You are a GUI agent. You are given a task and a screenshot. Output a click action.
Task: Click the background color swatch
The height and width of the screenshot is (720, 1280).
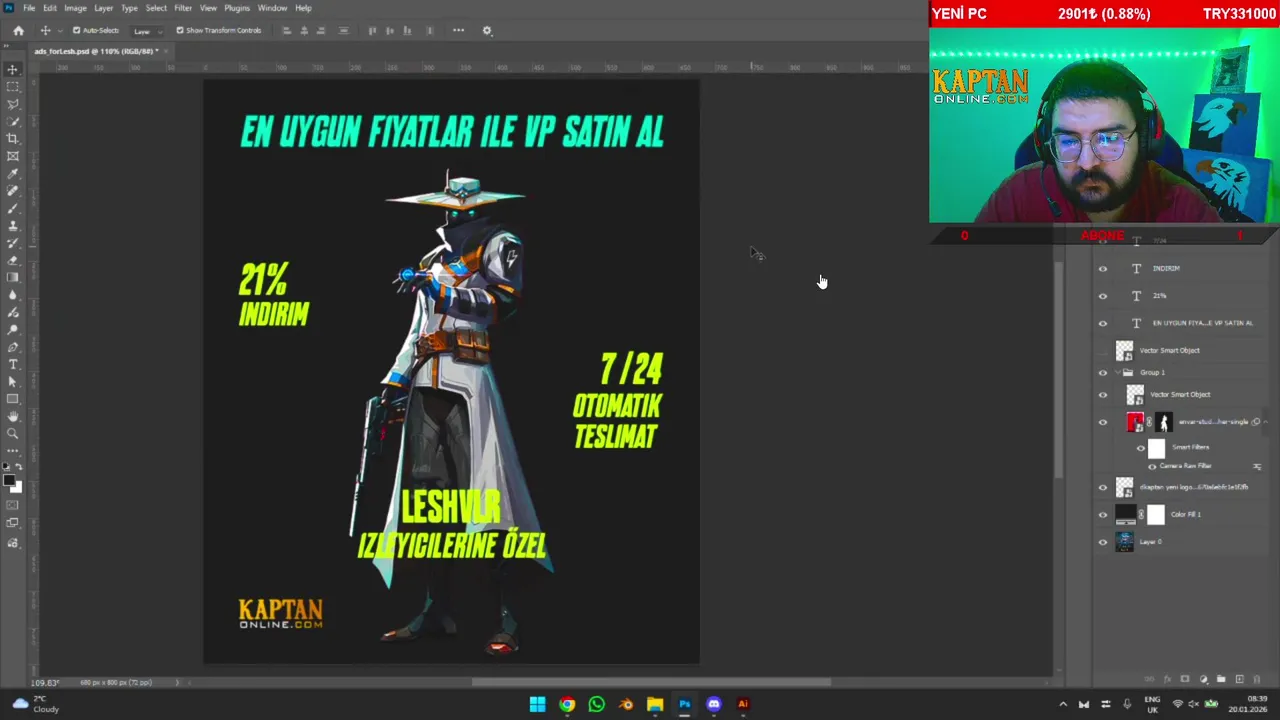click(16, 487)
